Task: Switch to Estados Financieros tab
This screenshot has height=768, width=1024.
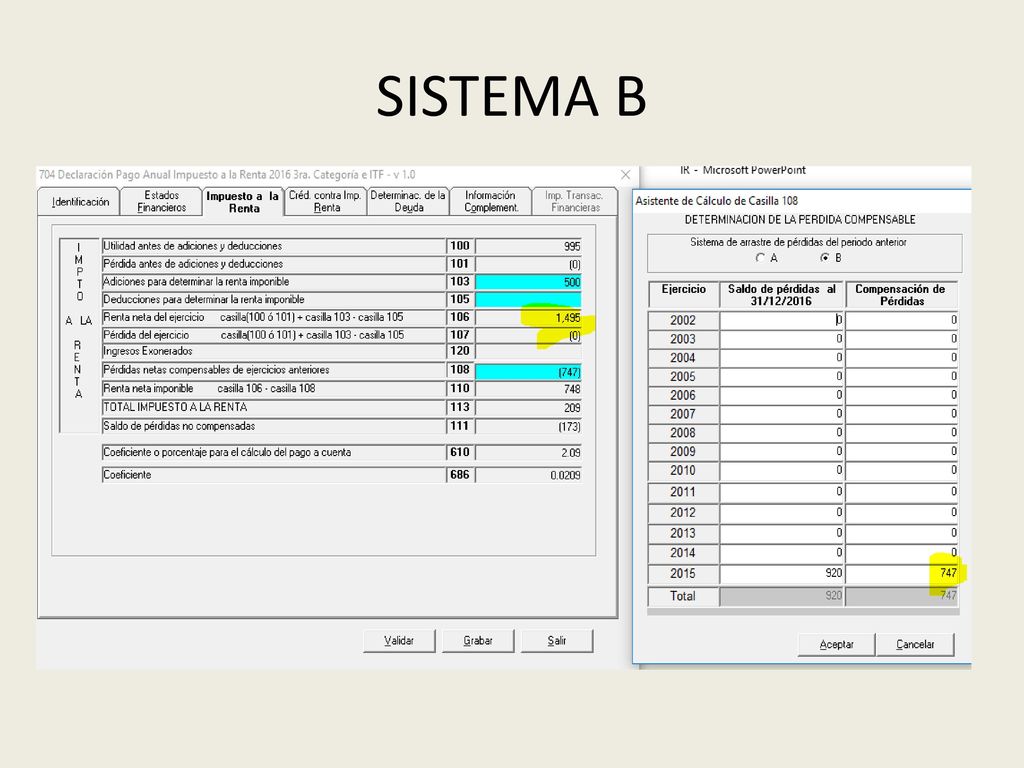Action: 161,201
